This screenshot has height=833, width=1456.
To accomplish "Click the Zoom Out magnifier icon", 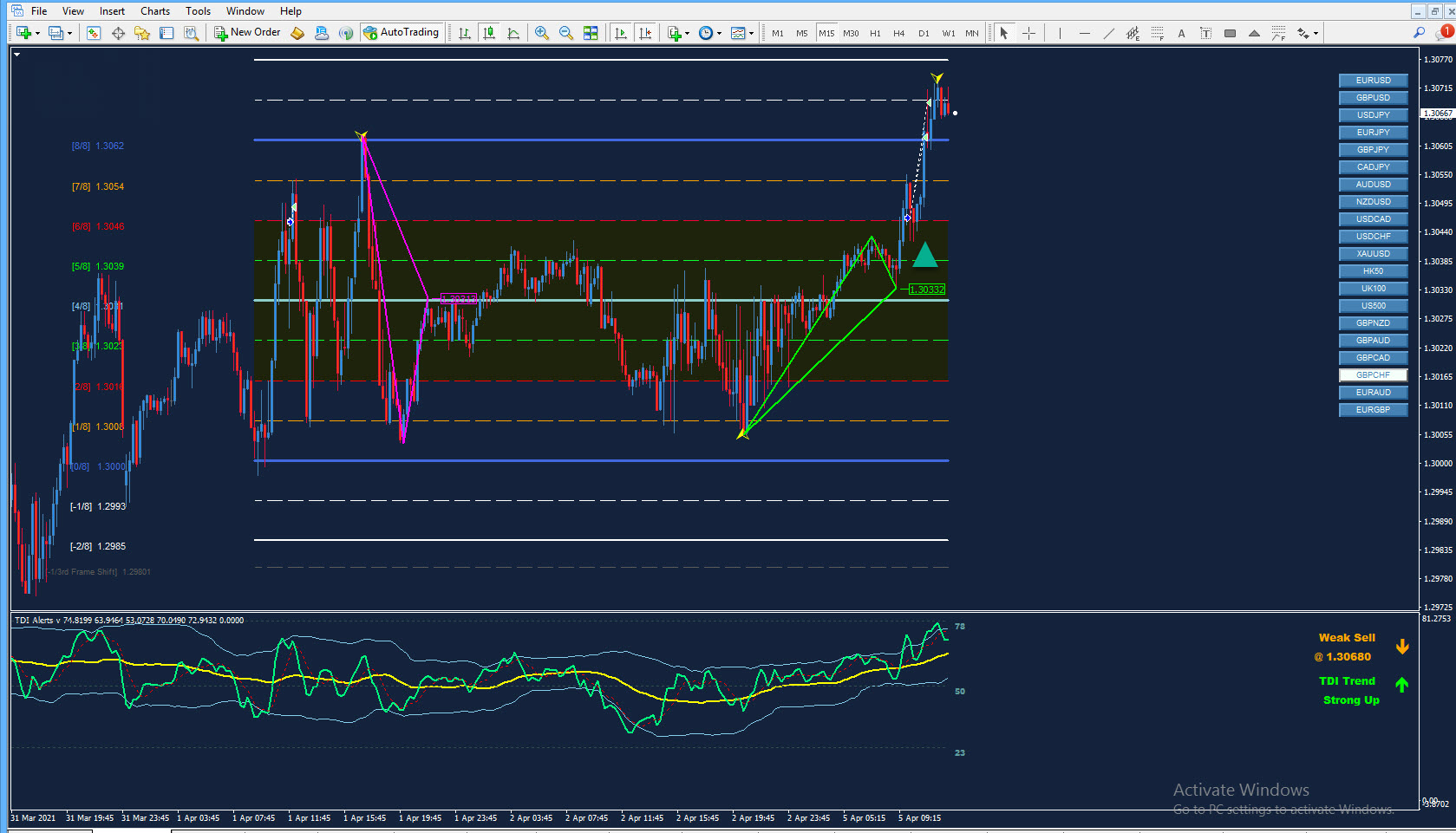I will 566,33.
